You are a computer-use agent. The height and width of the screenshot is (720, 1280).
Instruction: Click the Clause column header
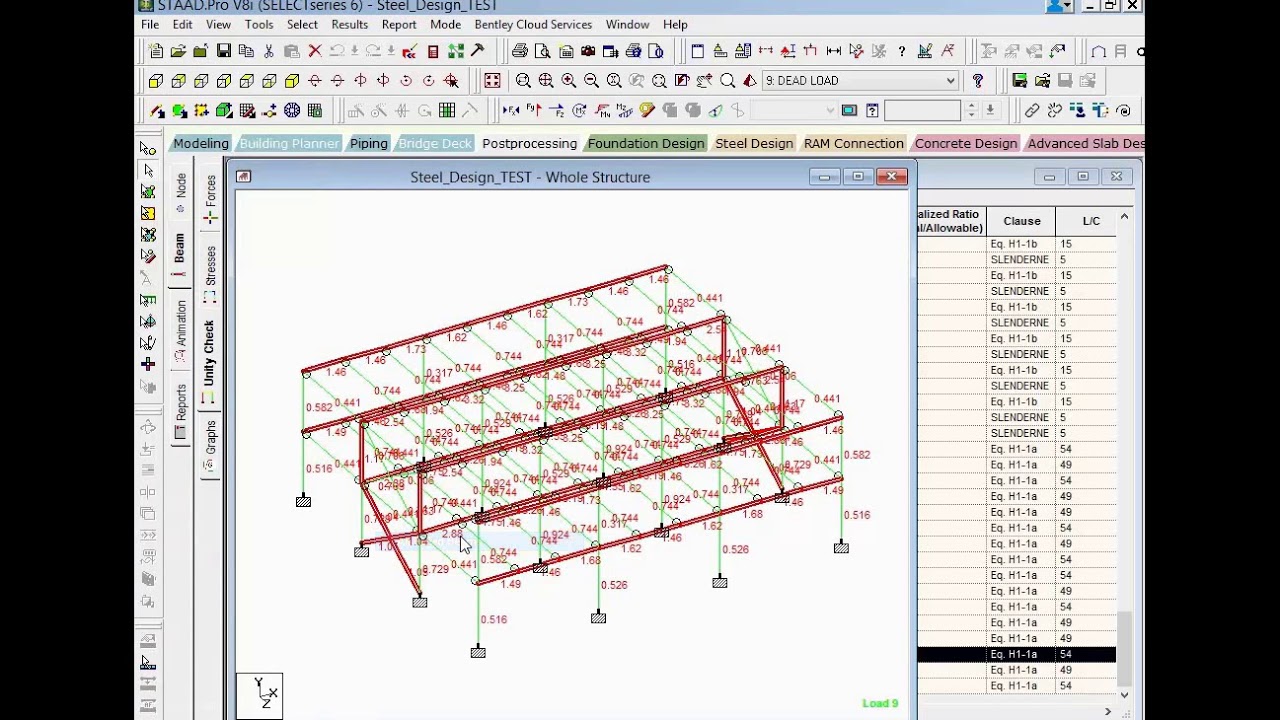(x=1022, y=221)
